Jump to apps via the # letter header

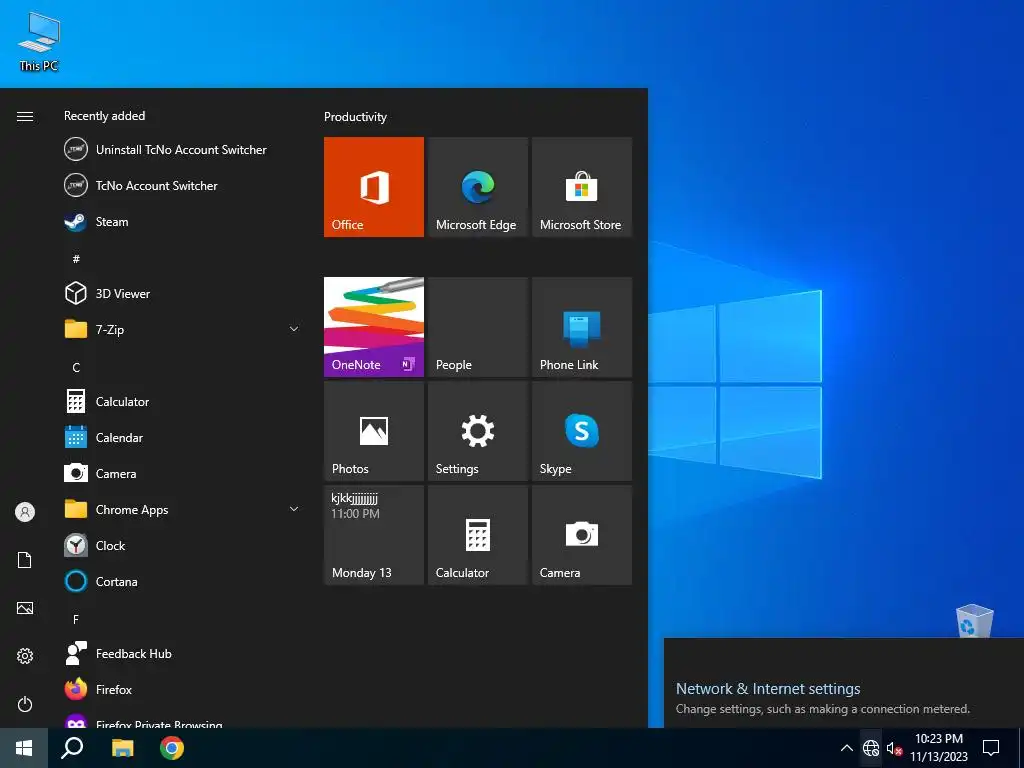[x=76, y=259]
